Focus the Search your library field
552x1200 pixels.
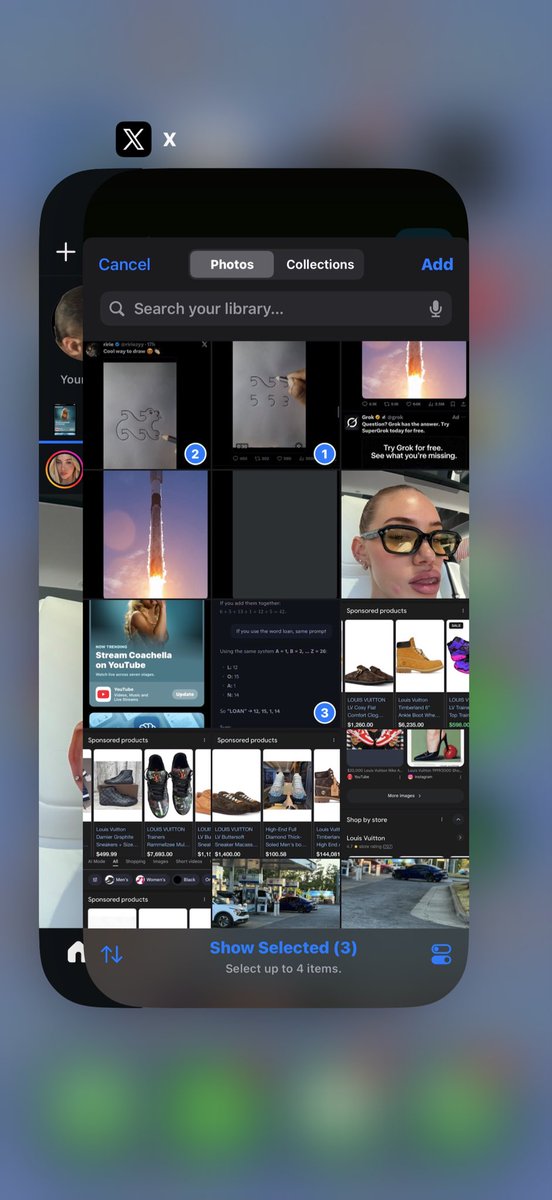click(x=276, y=309)
